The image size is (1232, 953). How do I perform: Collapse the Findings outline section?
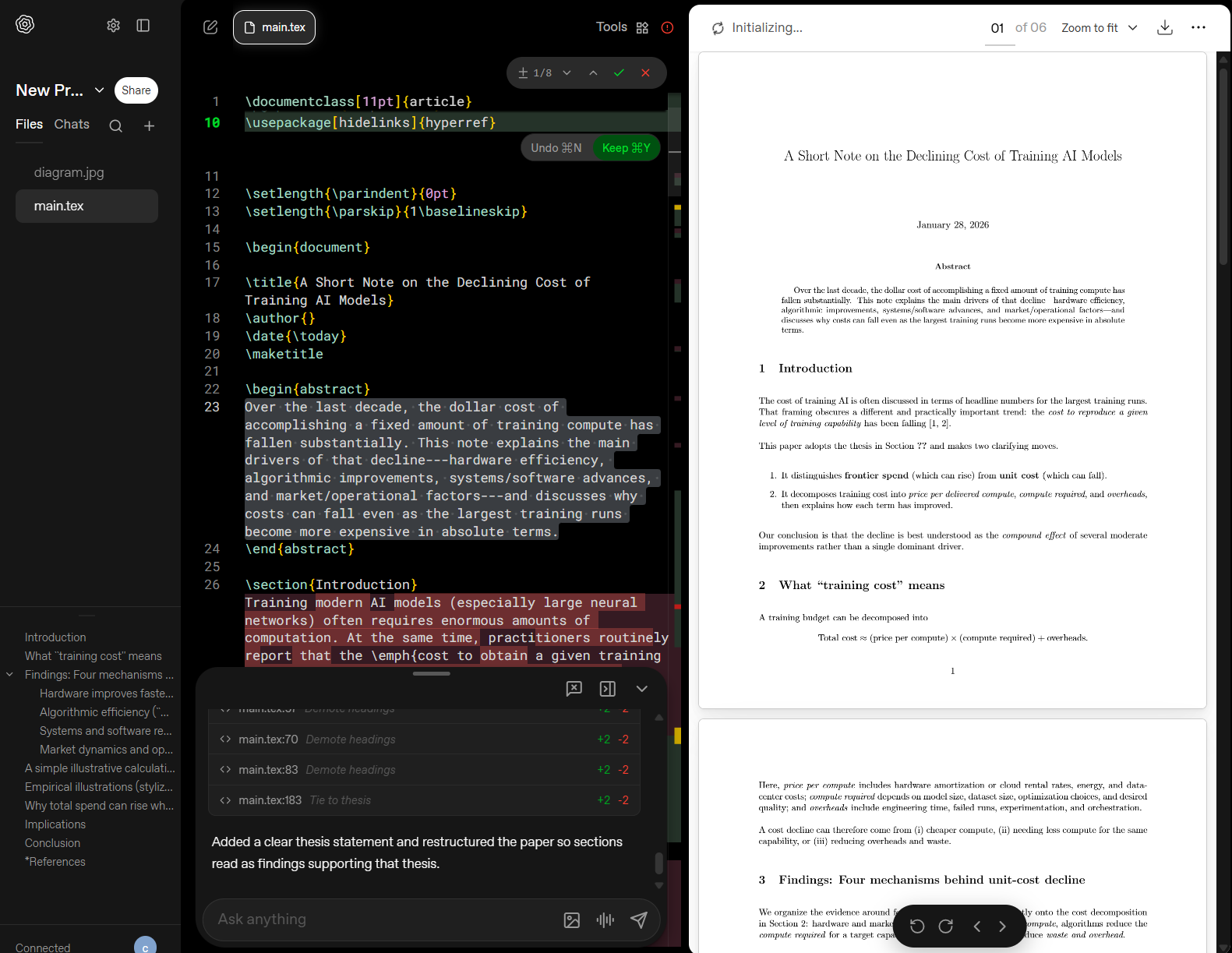pos(10,675)
